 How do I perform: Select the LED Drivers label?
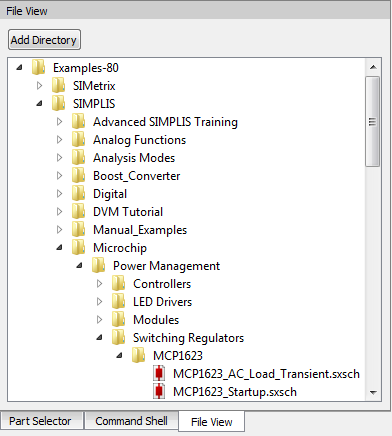162,302
